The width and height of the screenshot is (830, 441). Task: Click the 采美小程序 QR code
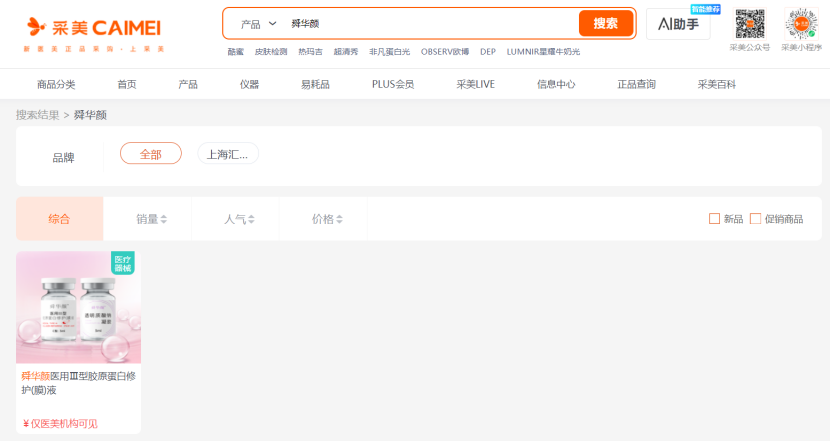(801, 24)
